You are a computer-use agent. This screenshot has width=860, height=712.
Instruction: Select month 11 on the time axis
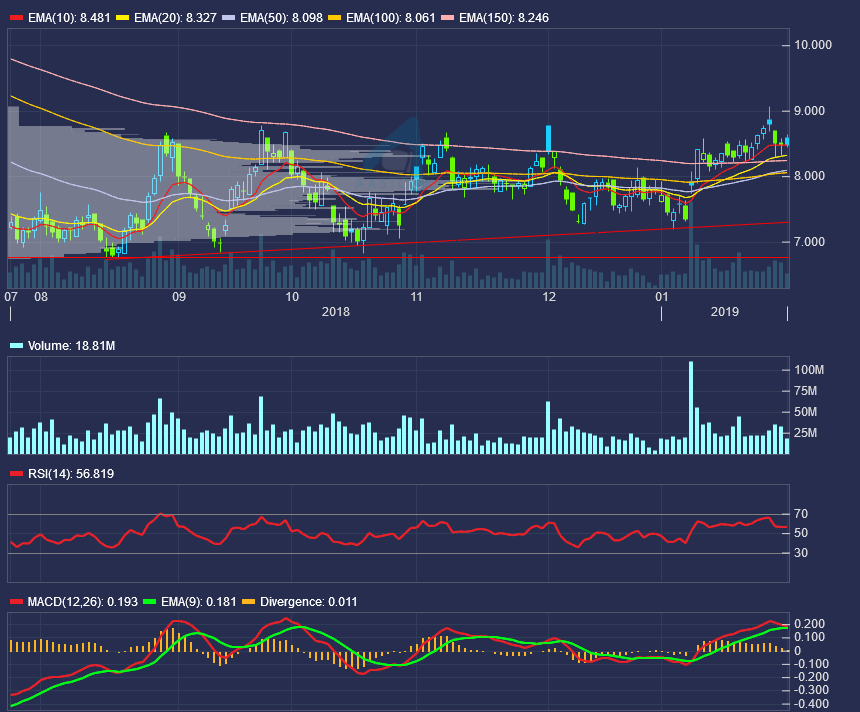pos(416,297)
